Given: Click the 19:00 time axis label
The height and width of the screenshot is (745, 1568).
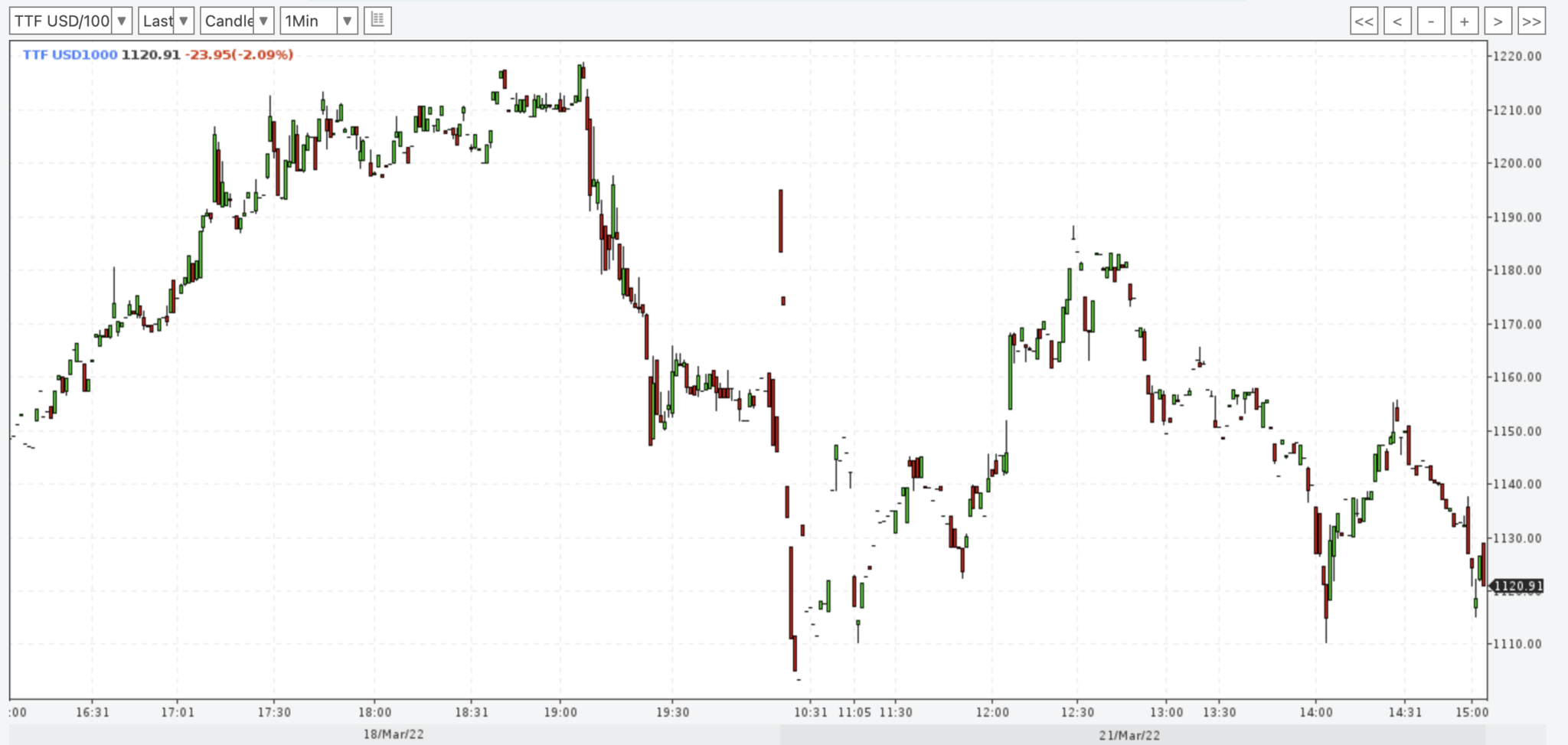Looking at the screenshot, I should pyautogui.click(x=560, y=712).
